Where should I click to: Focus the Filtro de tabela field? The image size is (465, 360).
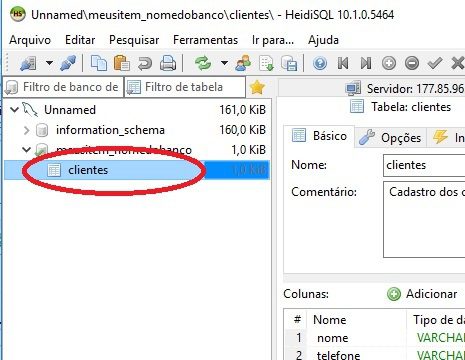pos(185,87)
